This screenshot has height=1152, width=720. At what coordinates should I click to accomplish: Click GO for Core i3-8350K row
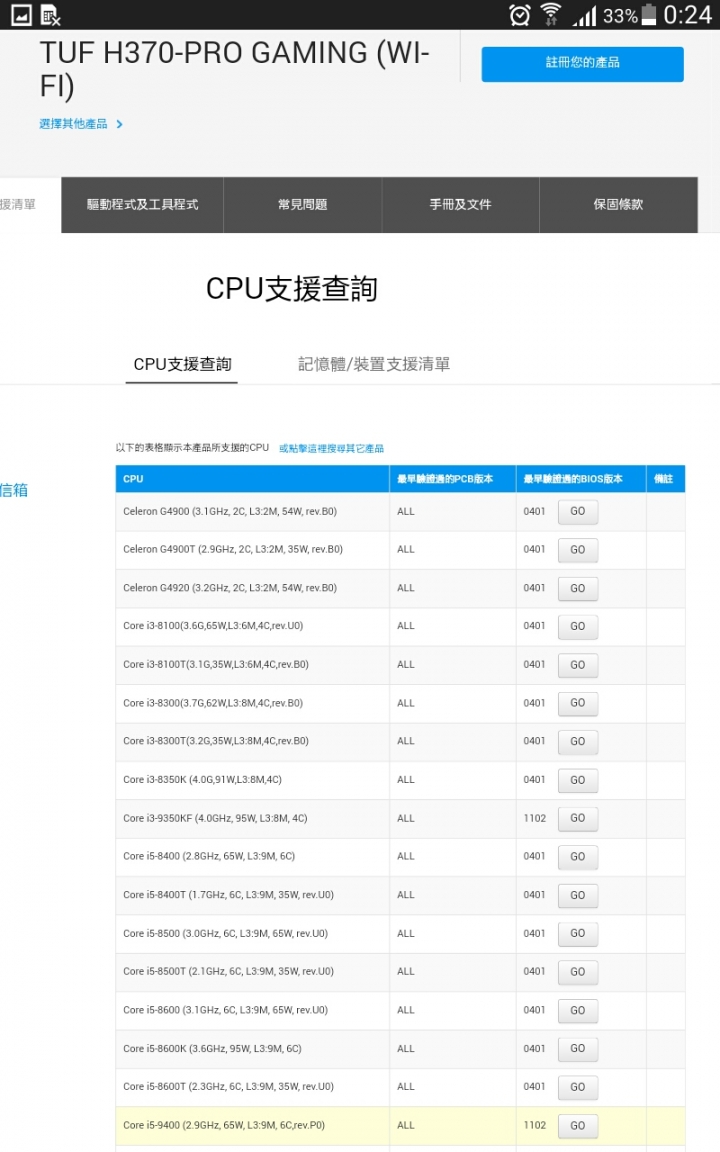pyautogui.click(x=578, y=780)
